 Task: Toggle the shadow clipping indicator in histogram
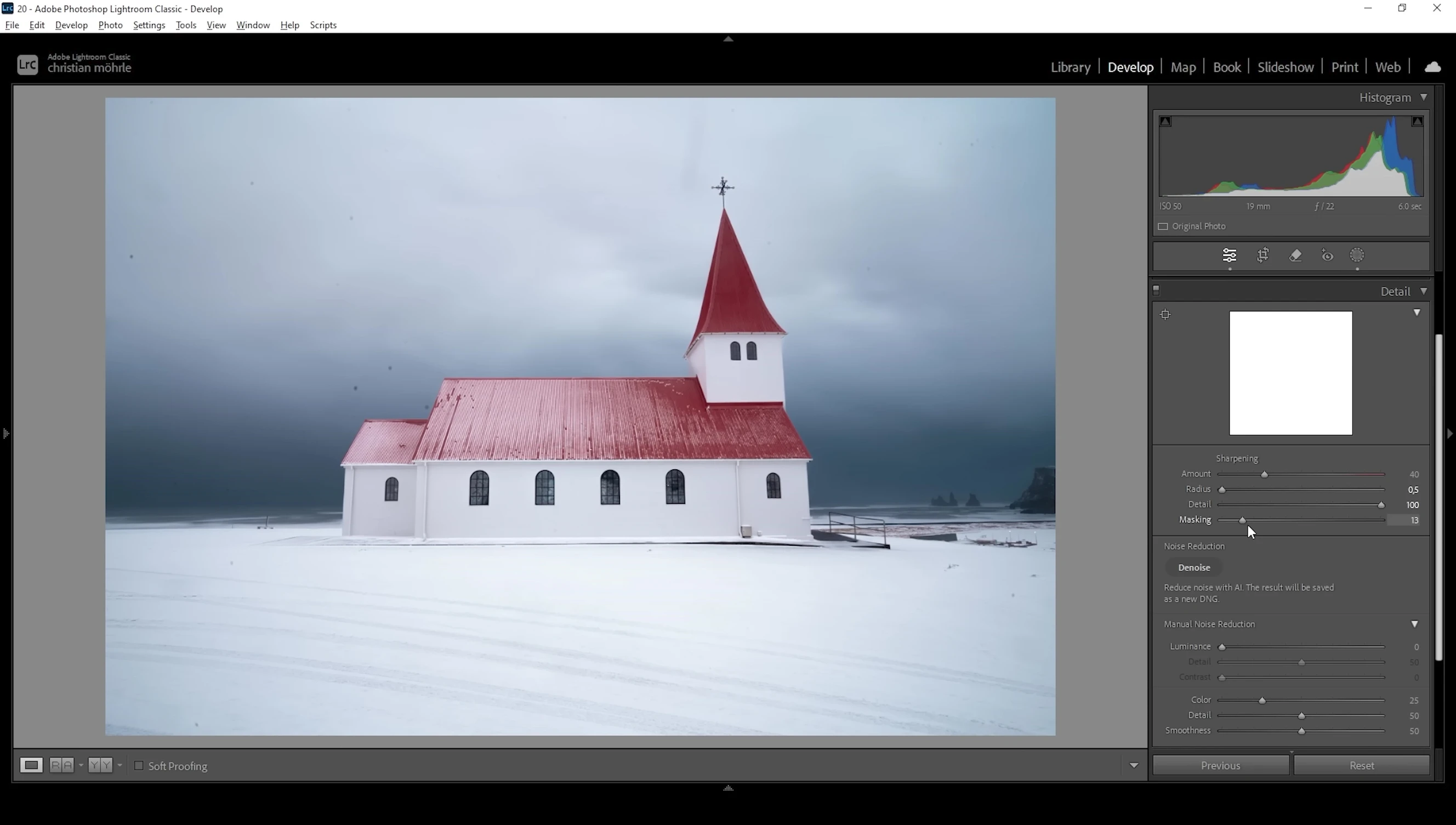1165,121
